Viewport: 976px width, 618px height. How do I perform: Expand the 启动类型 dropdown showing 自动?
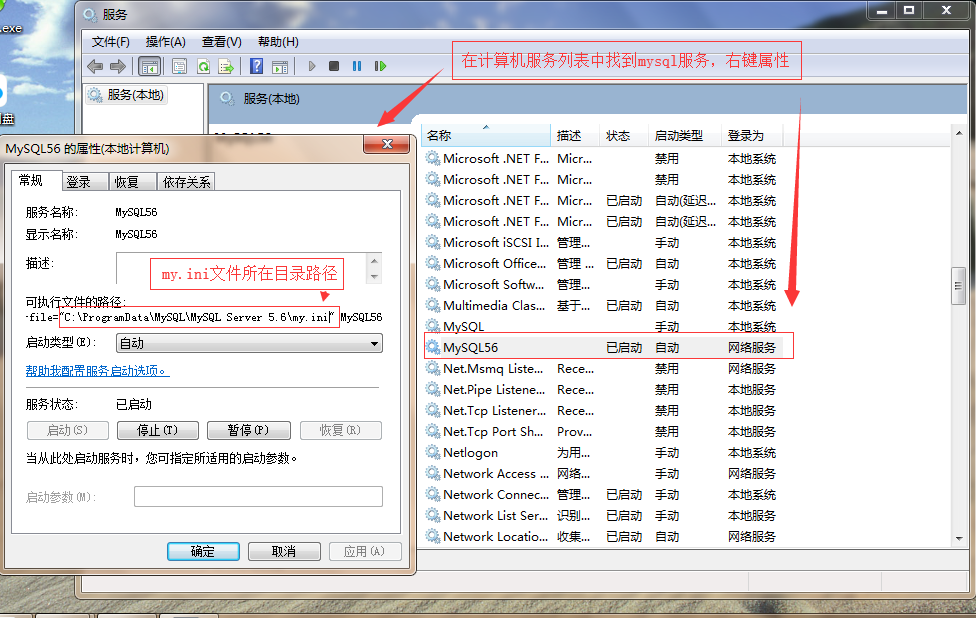[x=249, y=343]
